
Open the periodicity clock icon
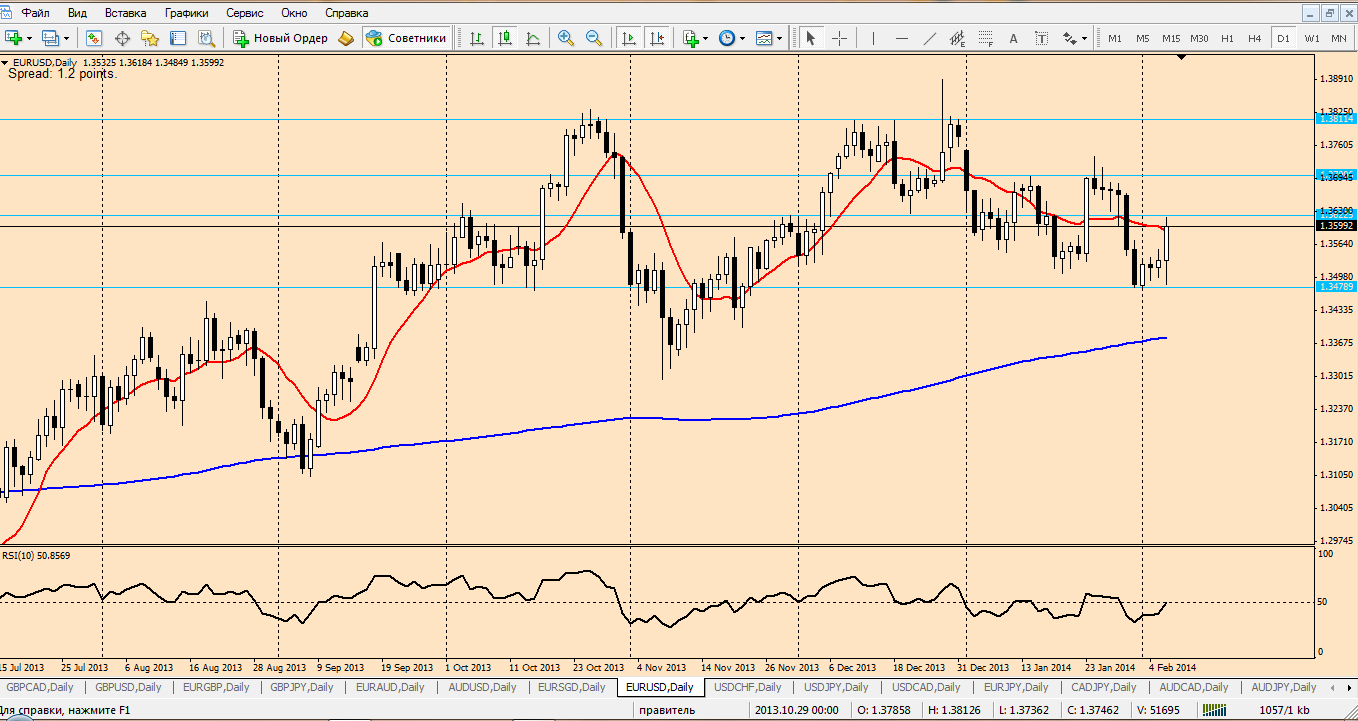pyautogui.click(x=727, y=38)
